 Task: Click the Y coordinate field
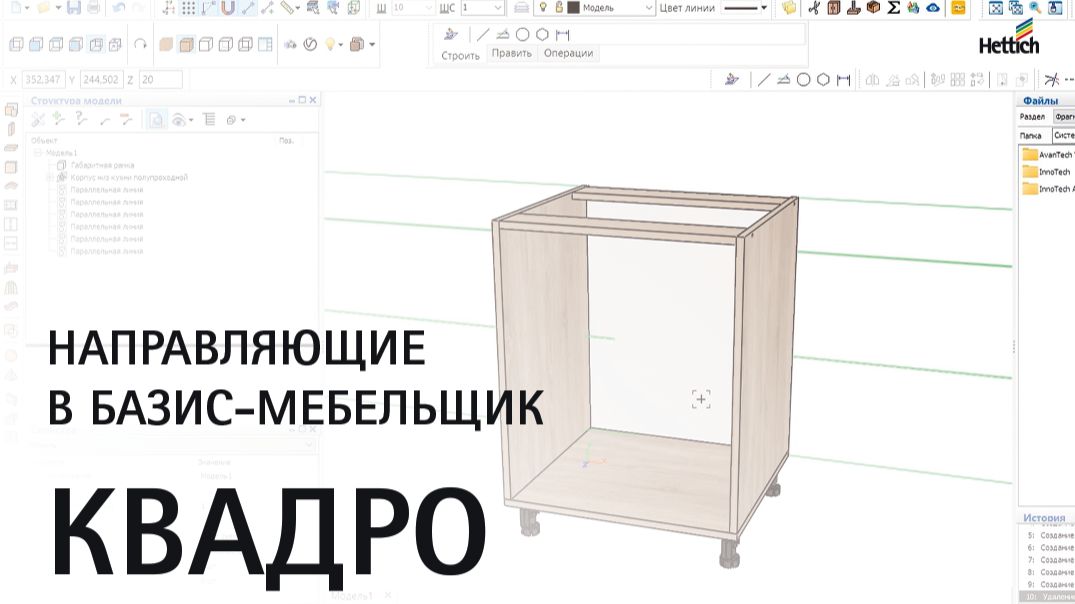[101, 80]
